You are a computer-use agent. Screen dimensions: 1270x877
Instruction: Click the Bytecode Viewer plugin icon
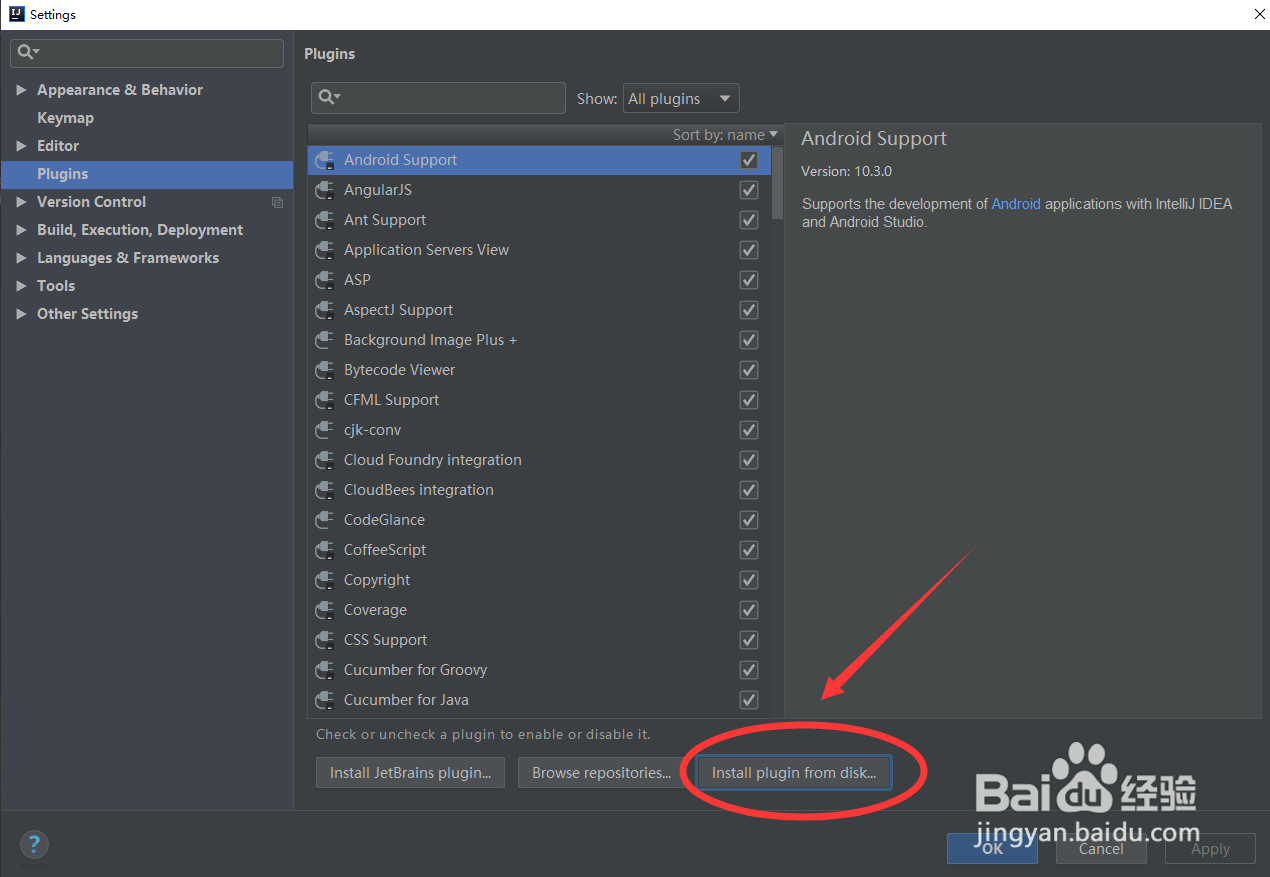tap(324, 370)
